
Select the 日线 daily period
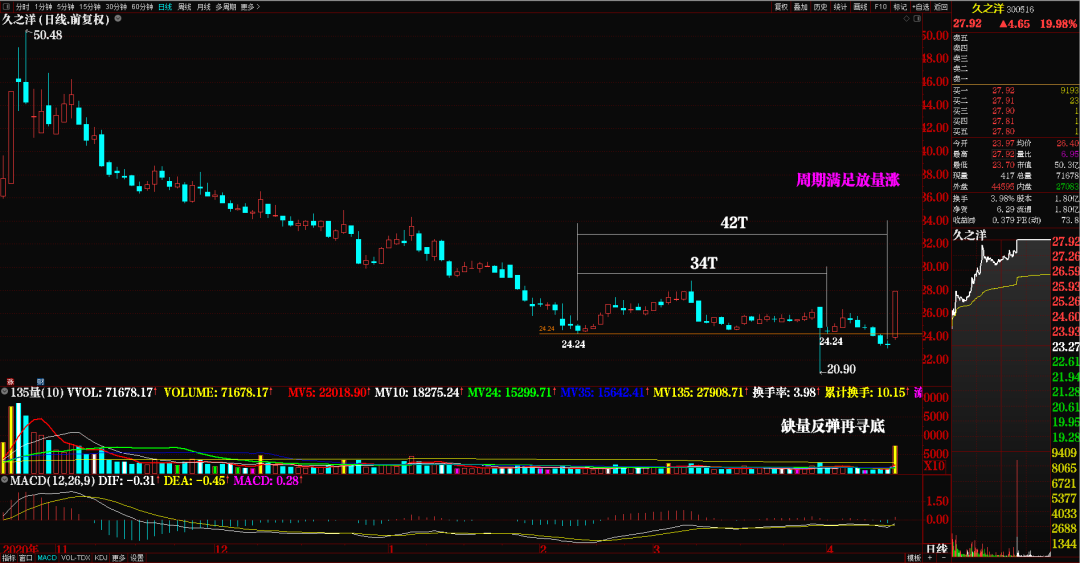[165, 7]
